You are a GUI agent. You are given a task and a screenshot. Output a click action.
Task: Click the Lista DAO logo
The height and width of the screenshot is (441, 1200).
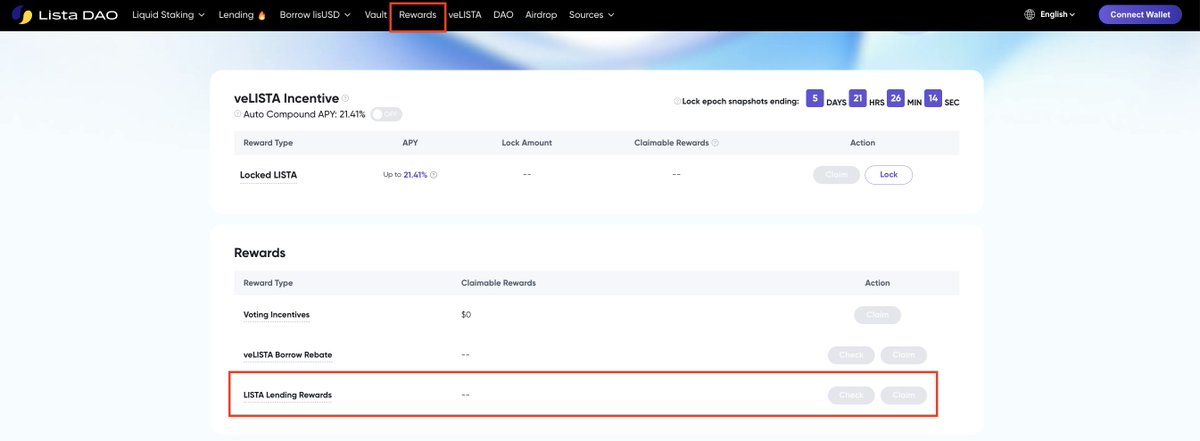[x=65, y=15]
